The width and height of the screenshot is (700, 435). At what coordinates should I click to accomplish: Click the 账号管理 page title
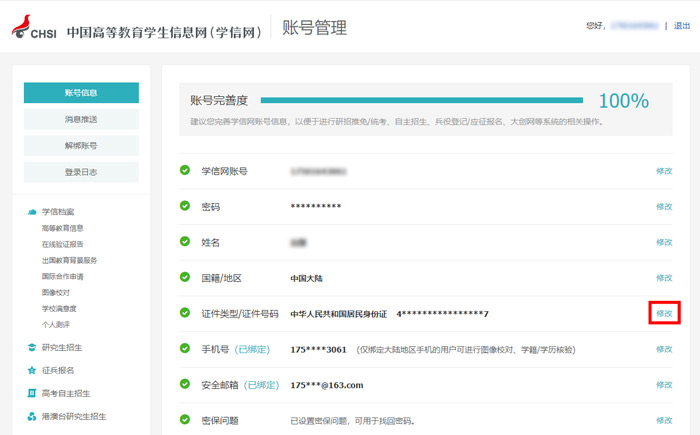pos(314,28)
